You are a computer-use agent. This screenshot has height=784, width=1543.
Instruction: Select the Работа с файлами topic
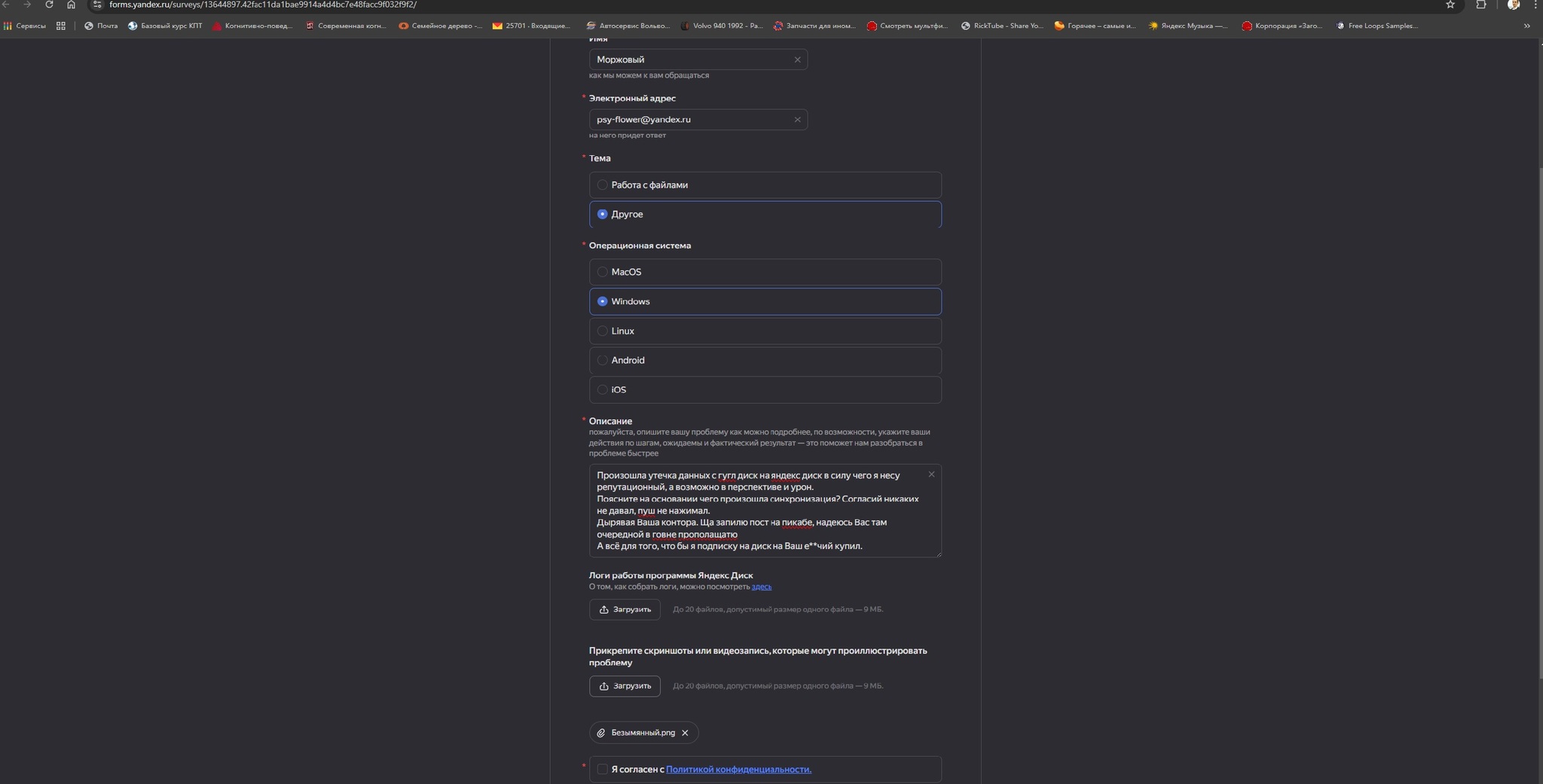click(603, 185)
